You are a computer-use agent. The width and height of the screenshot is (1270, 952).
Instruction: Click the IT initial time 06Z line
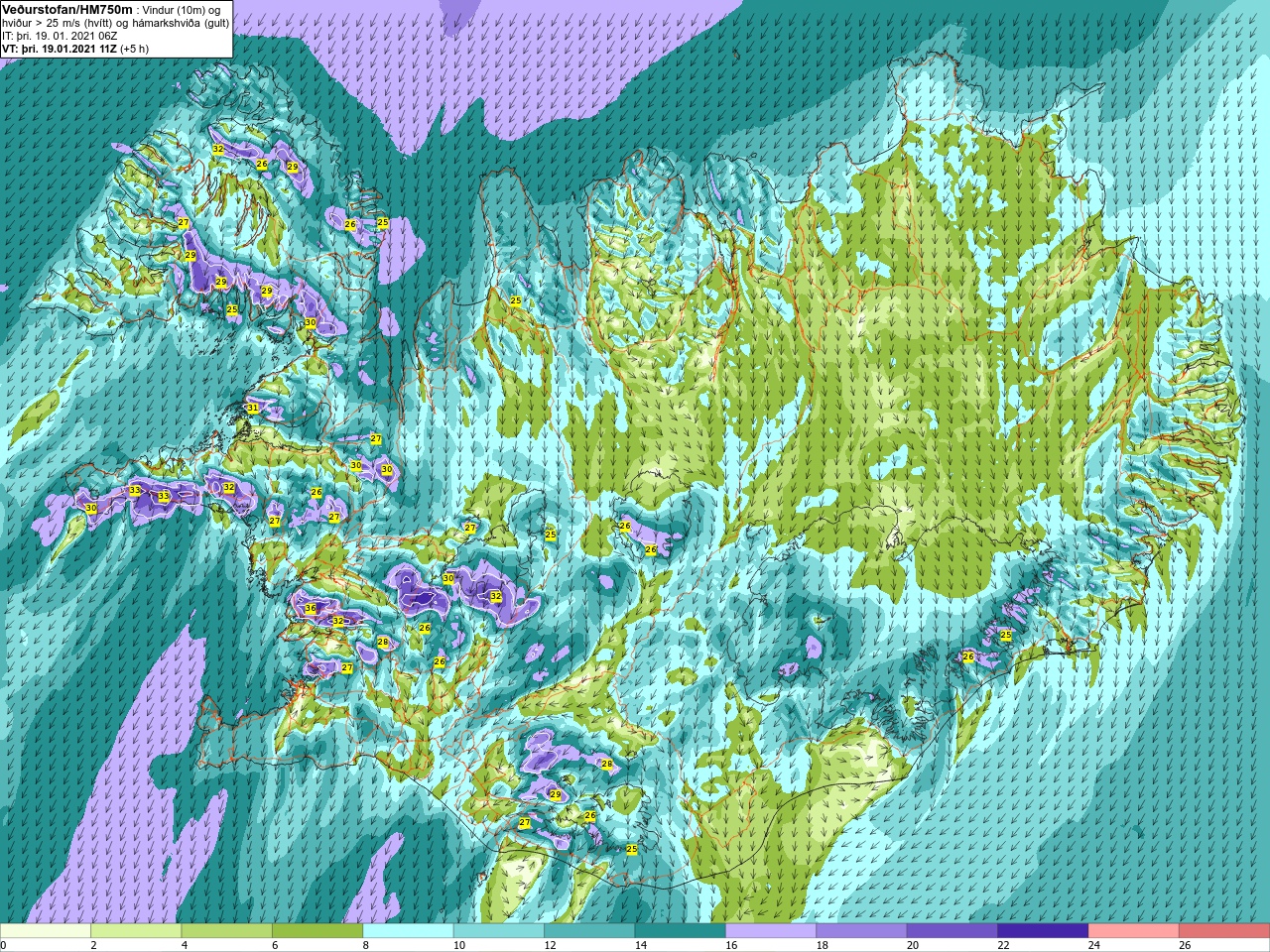[61, 36]
